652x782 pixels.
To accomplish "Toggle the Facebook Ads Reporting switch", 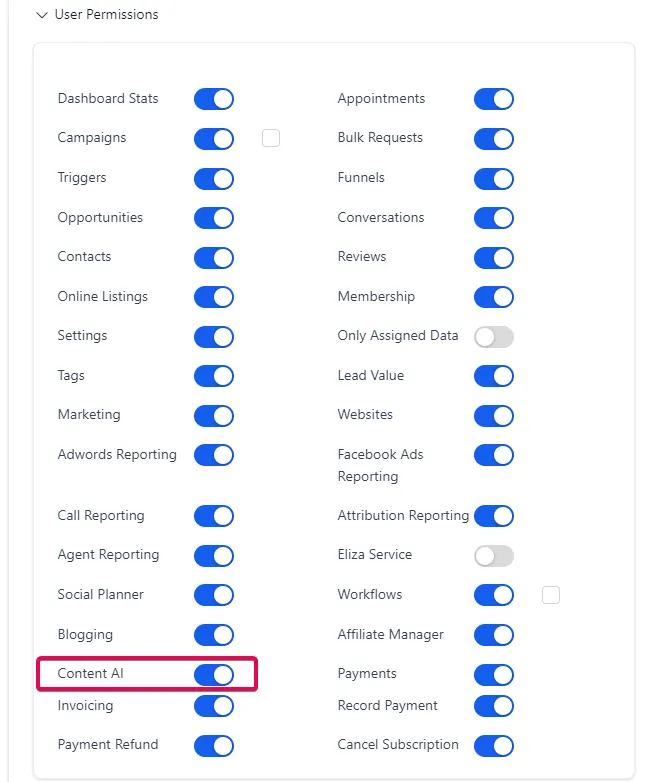I will pyautogui.click(x=494, y=455).
